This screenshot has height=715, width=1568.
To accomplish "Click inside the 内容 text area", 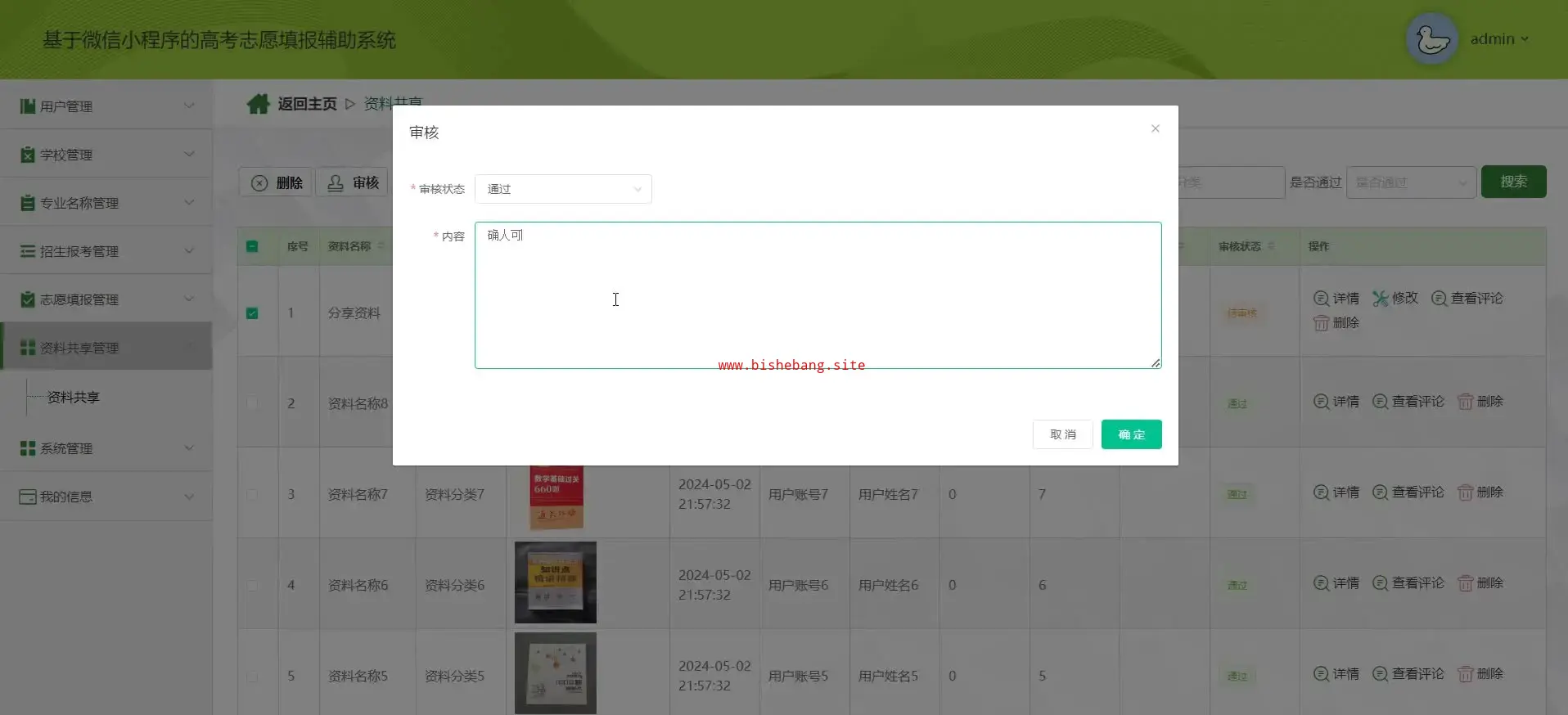I will pos(817,295).
